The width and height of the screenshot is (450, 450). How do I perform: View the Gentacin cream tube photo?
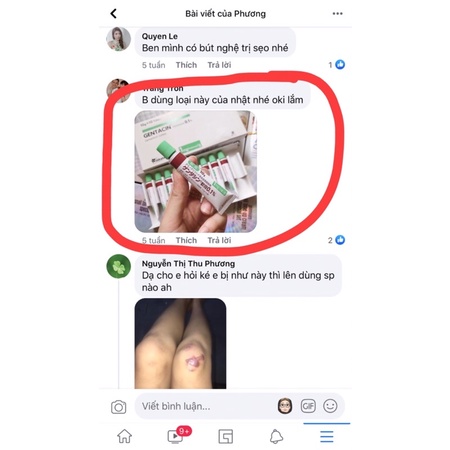pyautogui.click(x=196, y=172)
